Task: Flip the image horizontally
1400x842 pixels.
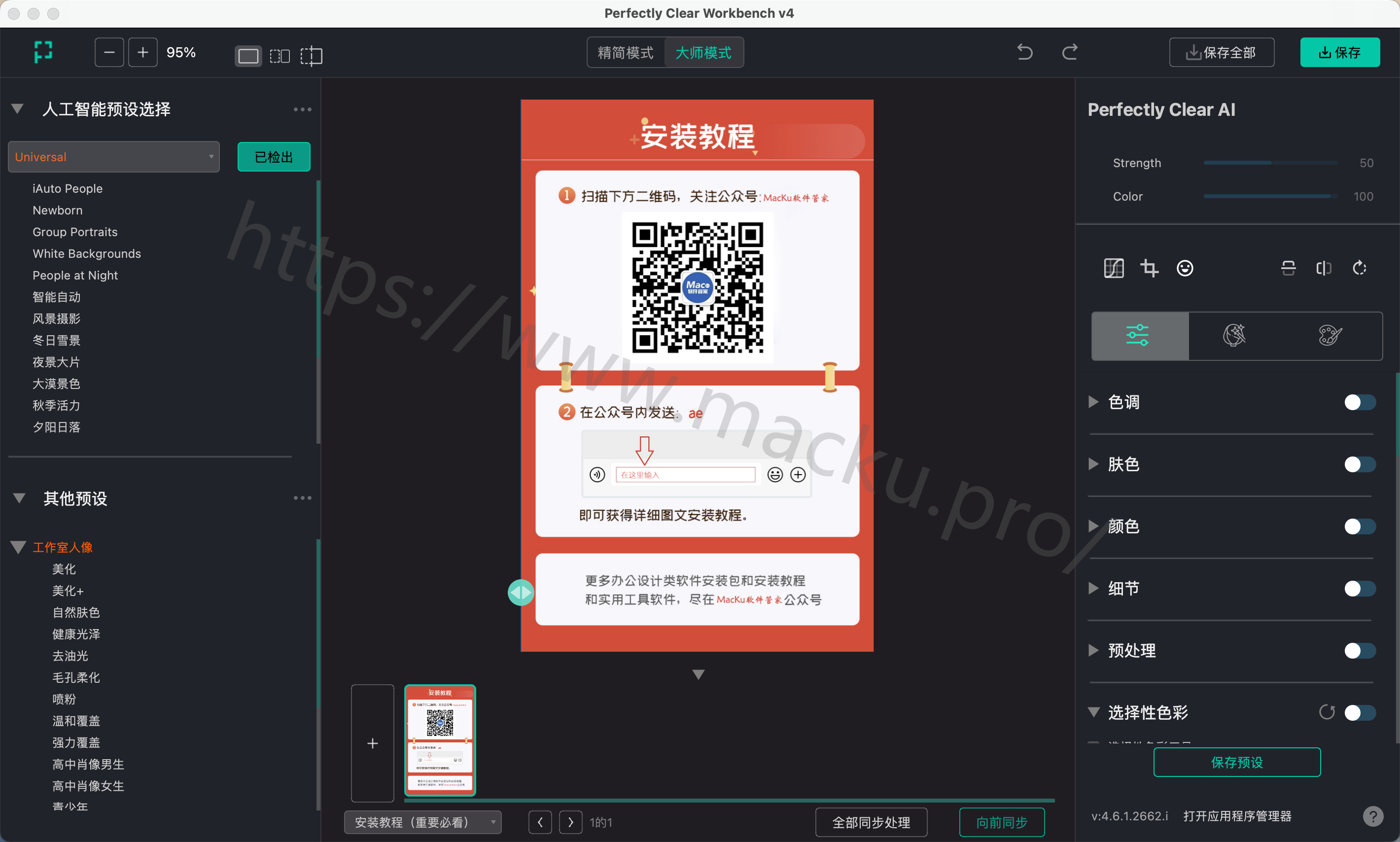Action: coord(1324,268)
